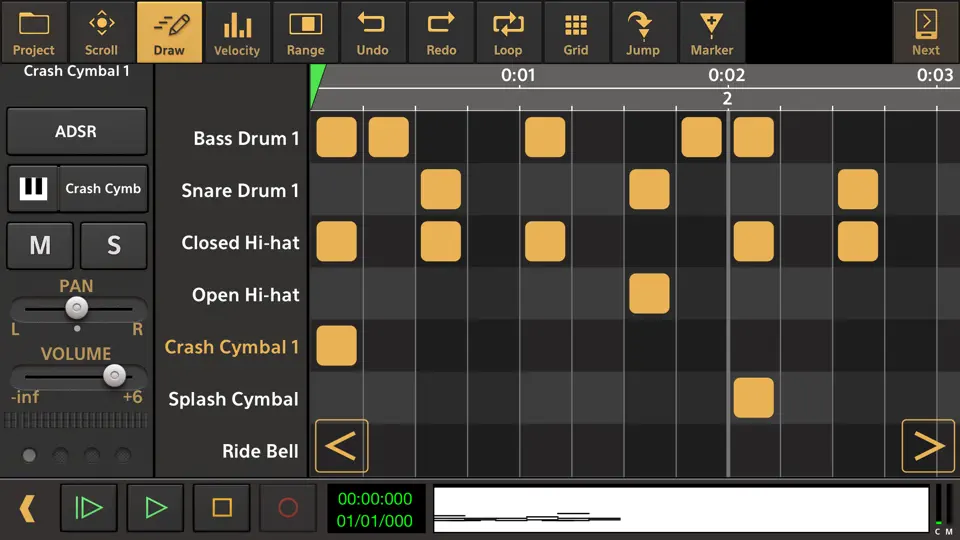
Task: Select the Bass Drum 1 row label
Action: (246, 138)
